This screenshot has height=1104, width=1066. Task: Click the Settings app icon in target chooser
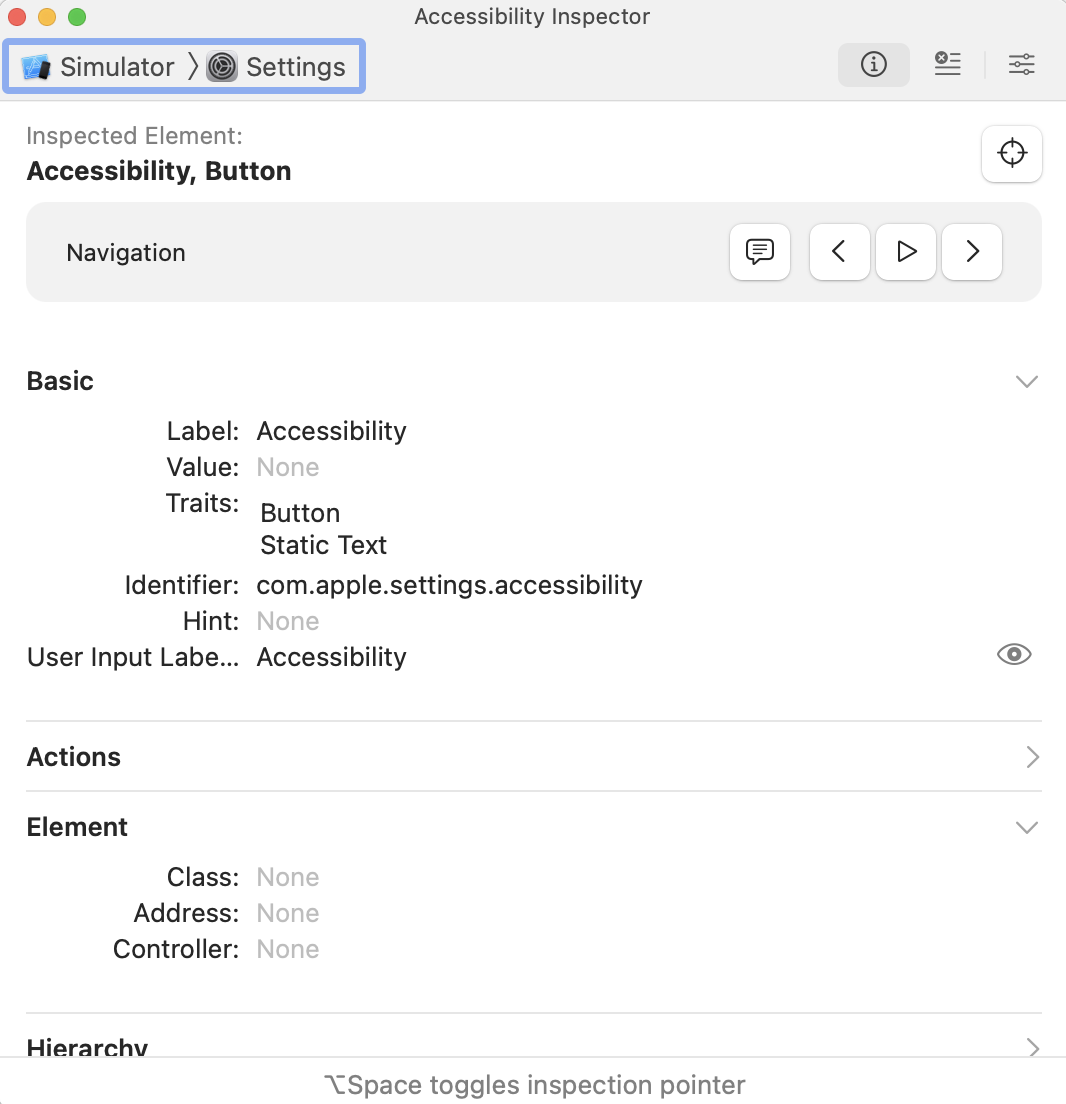coord(224,66)
